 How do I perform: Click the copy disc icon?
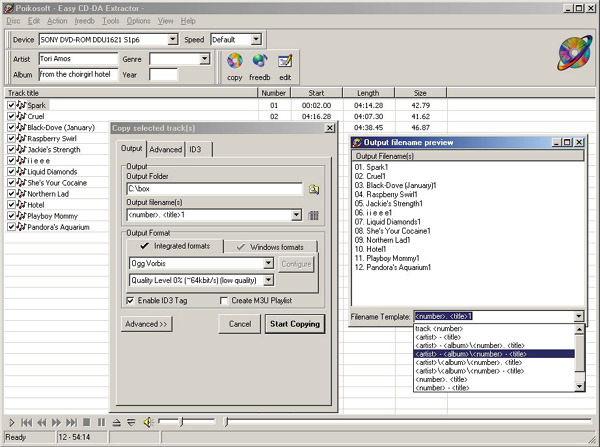[x=235, y=61]
